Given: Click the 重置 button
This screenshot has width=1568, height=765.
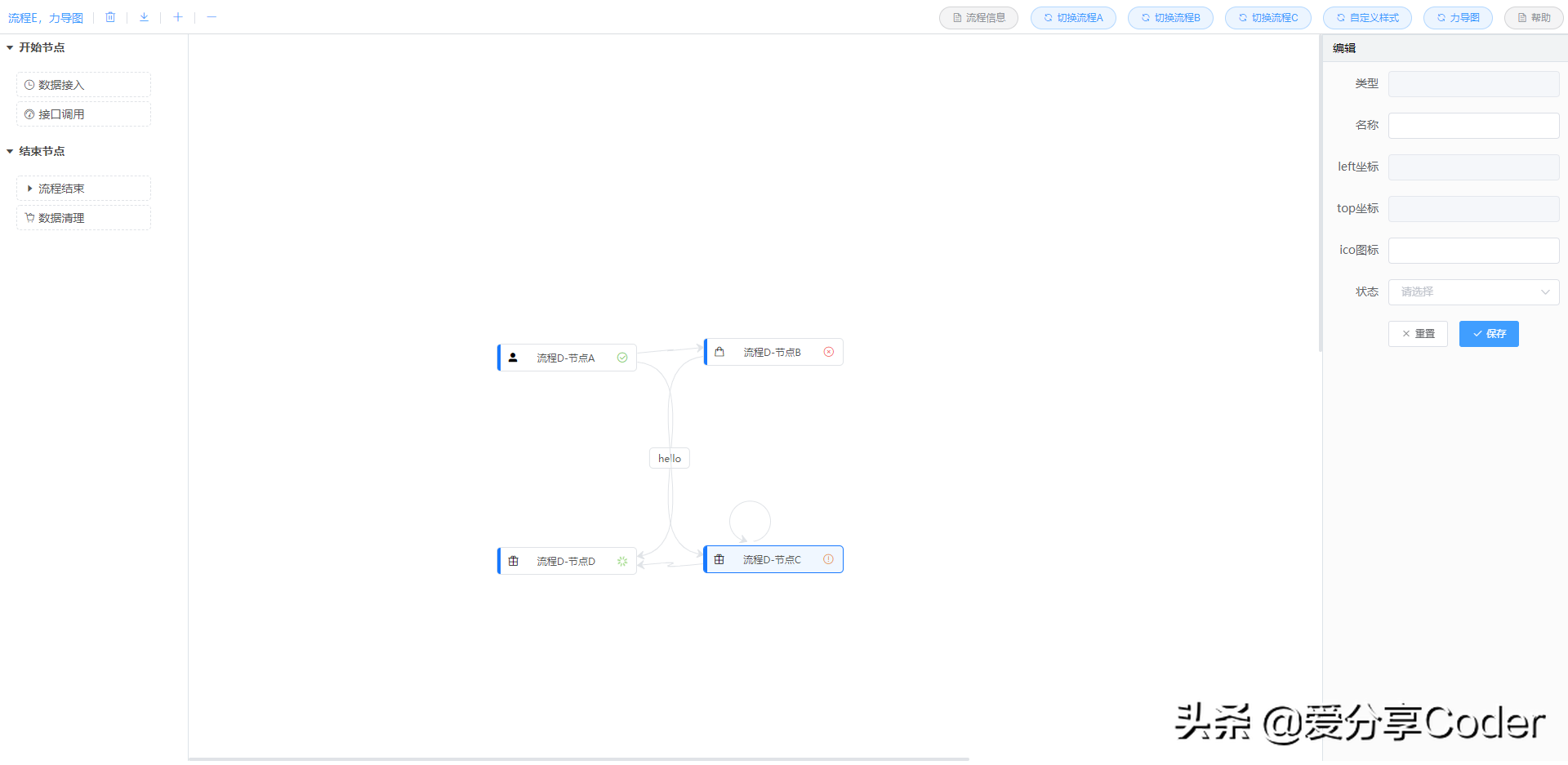Looking at the screenshot, I should coord(1418,334).
